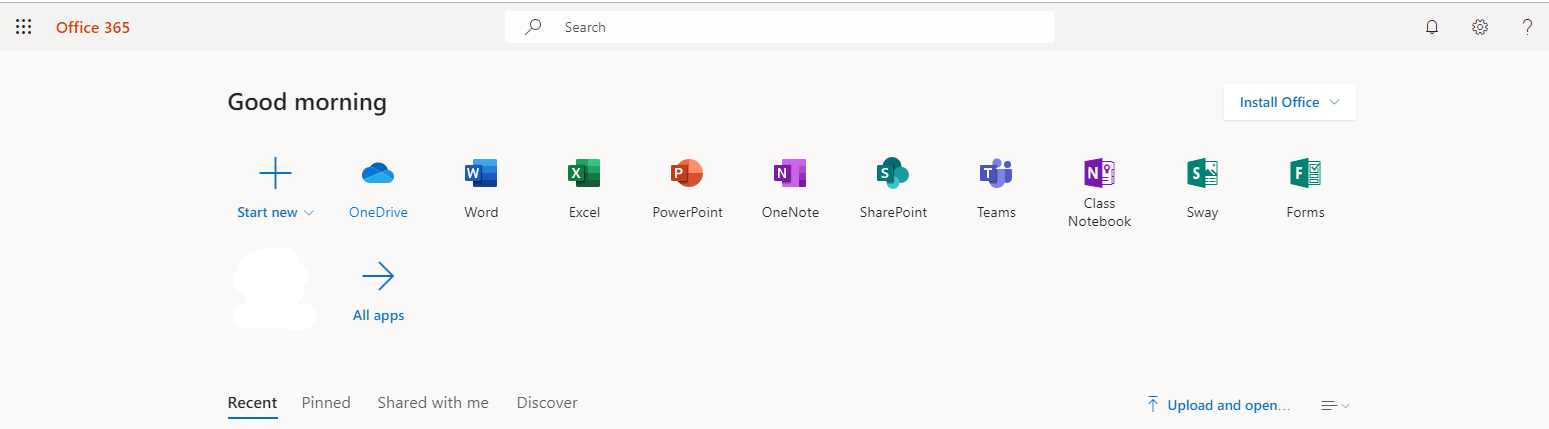1549x429 pixels.
Task: Launch Microsoft Teams
Action: click(x=996, y=174)
